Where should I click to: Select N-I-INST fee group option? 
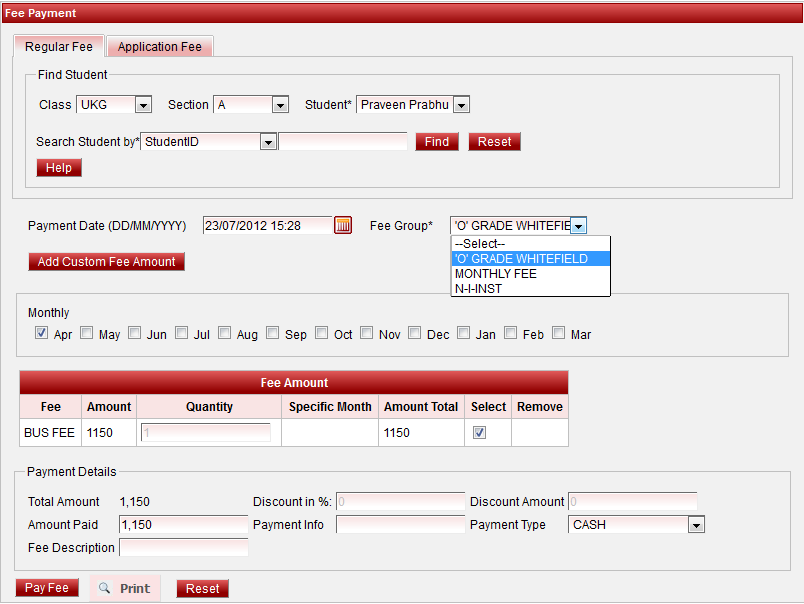[479, 288]
